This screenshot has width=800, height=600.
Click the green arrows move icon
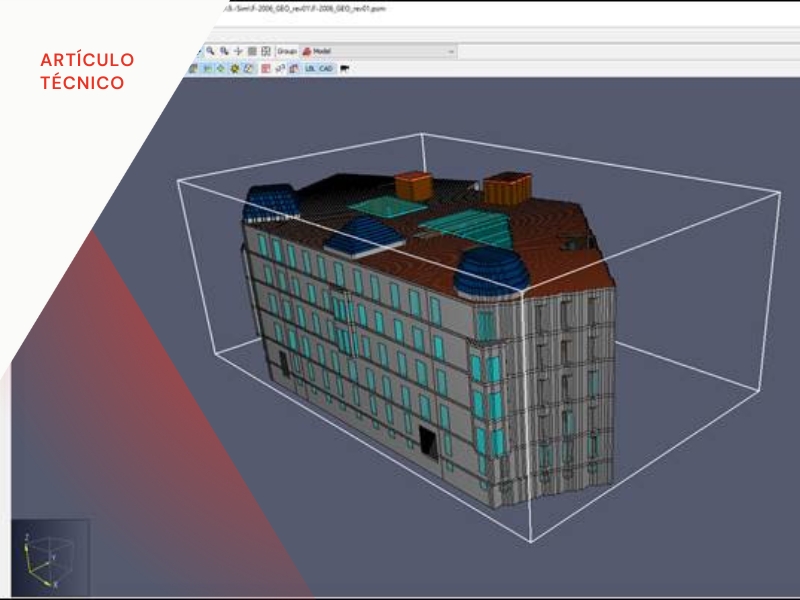220,69
